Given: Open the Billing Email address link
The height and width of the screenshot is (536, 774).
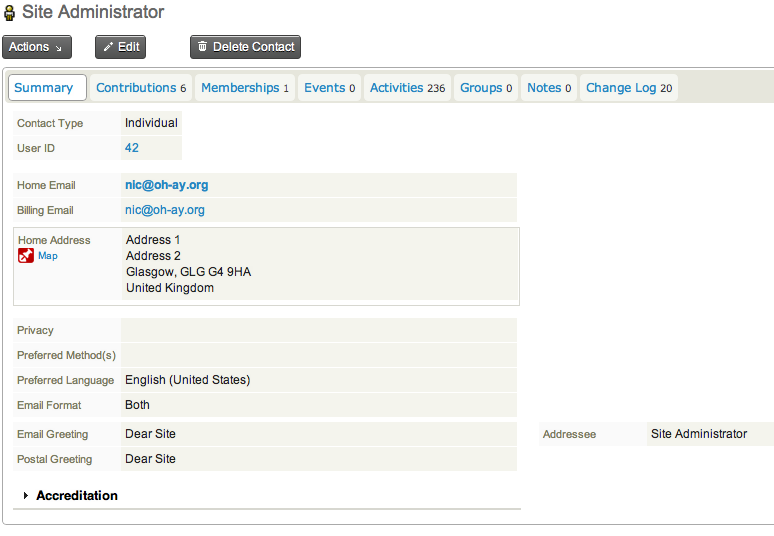Looking at the screenshot, I should [x=165, y=210].
